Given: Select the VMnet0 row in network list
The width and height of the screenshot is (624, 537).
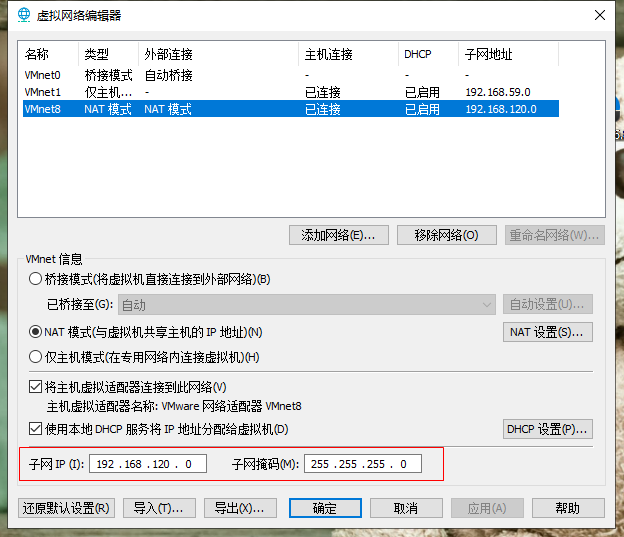Looking at the screenshot, I should click(291, 75).
